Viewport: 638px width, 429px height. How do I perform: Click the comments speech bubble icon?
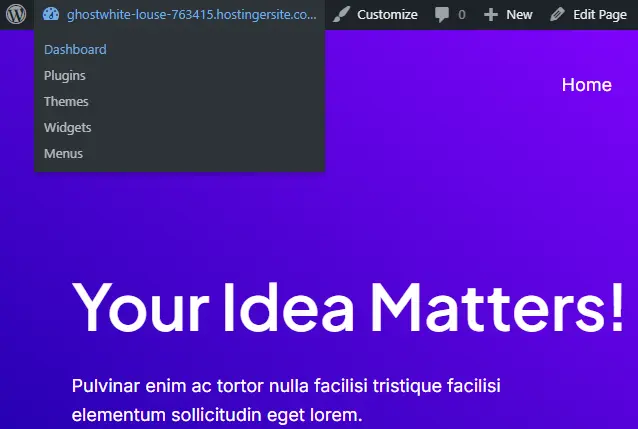tap(442, 15)
